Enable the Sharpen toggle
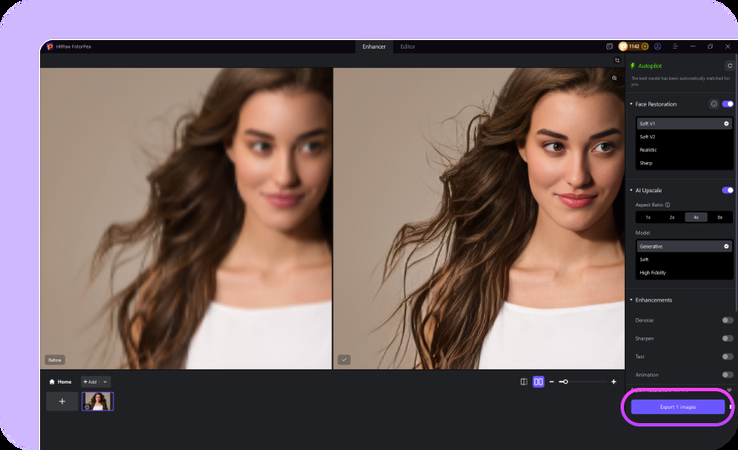Image resolution: width=738 pixels, height=450 pixels. [x=727, y=338]
